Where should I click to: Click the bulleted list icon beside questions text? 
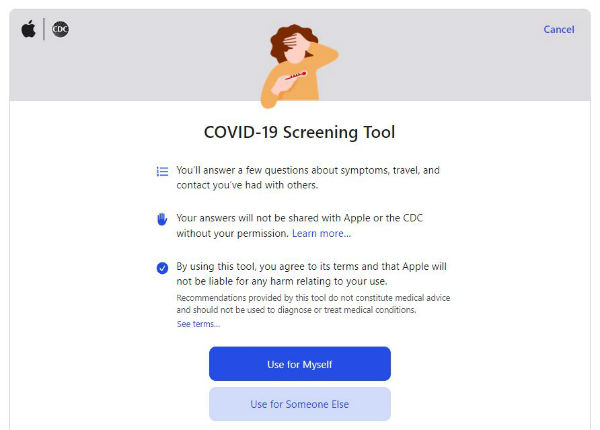tap(162, 171)
